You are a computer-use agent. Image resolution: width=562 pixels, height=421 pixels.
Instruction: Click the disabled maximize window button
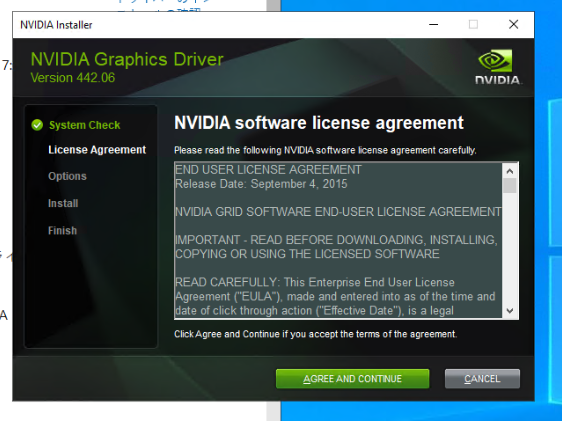[x=473, y=24]
